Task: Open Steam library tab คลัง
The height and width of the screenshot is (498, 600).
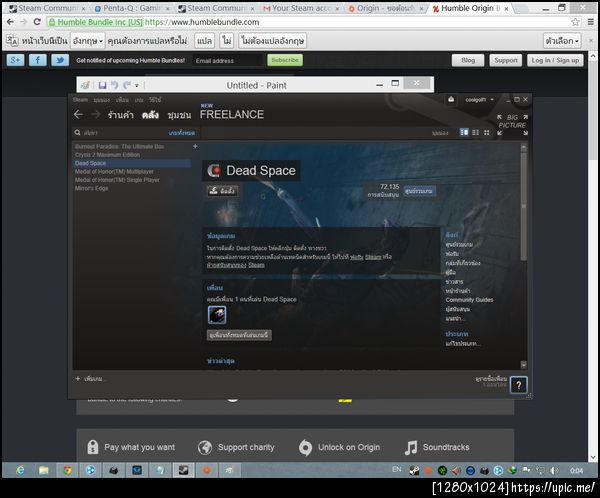Action: (150, 115)
